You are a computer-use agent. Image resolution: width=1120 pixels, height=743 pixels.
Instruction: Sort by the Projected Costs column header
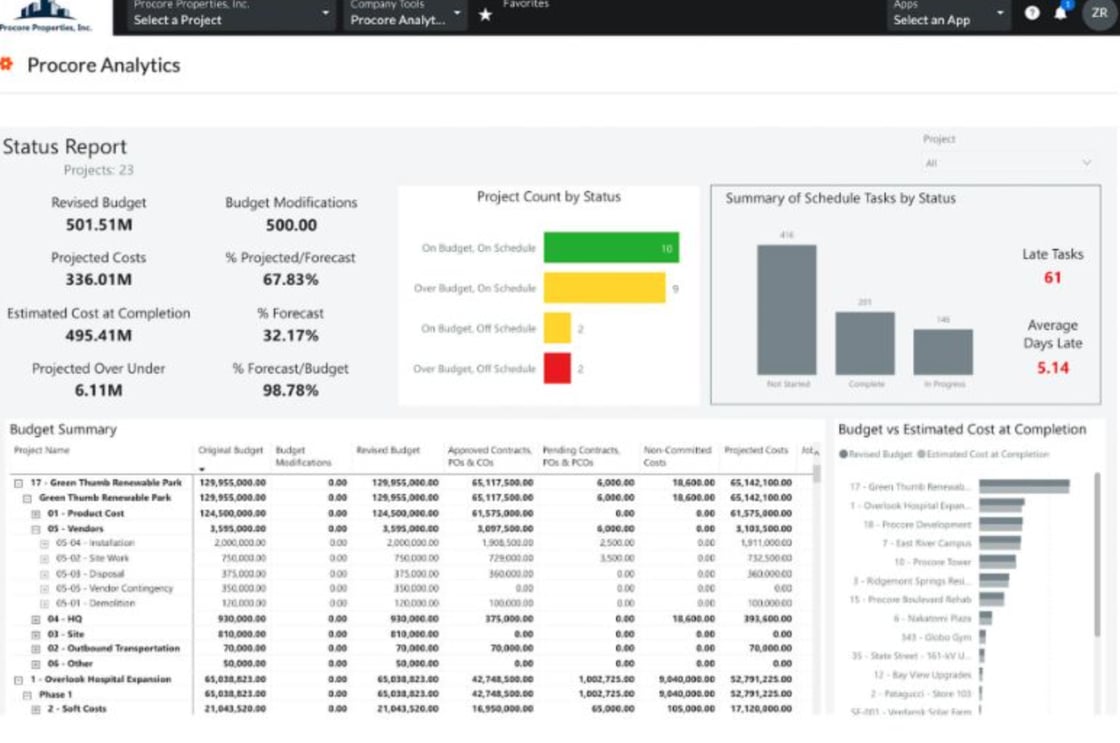(x=756, y=450)
